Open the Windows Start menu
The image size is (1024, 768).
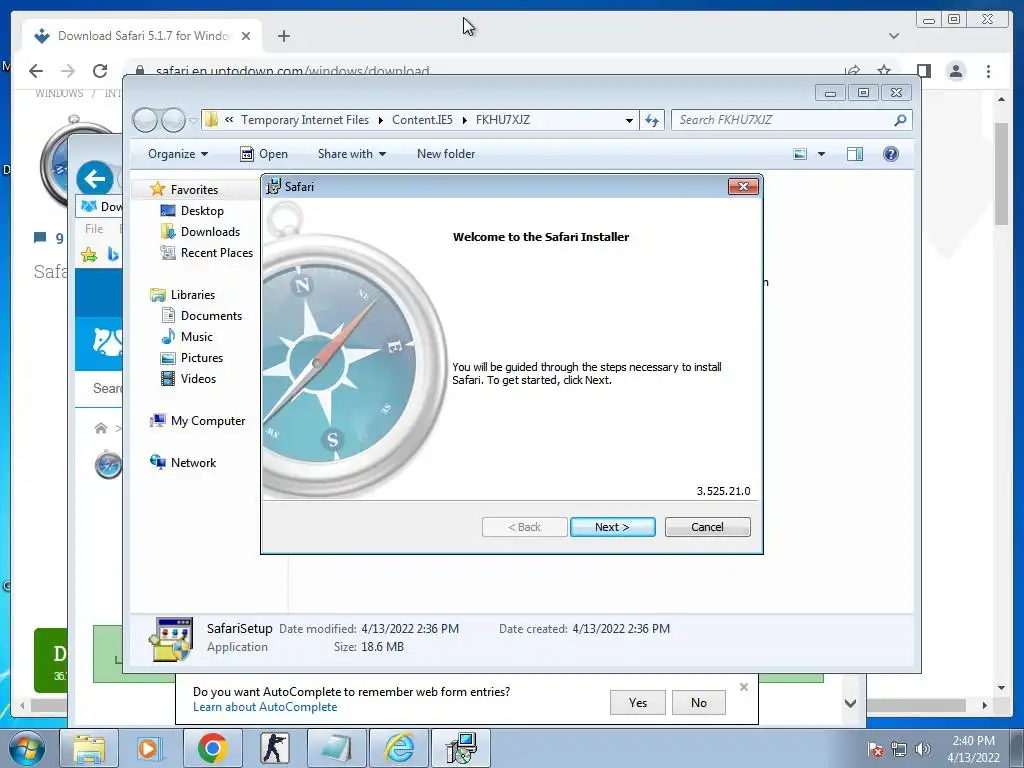pos(27,748)
